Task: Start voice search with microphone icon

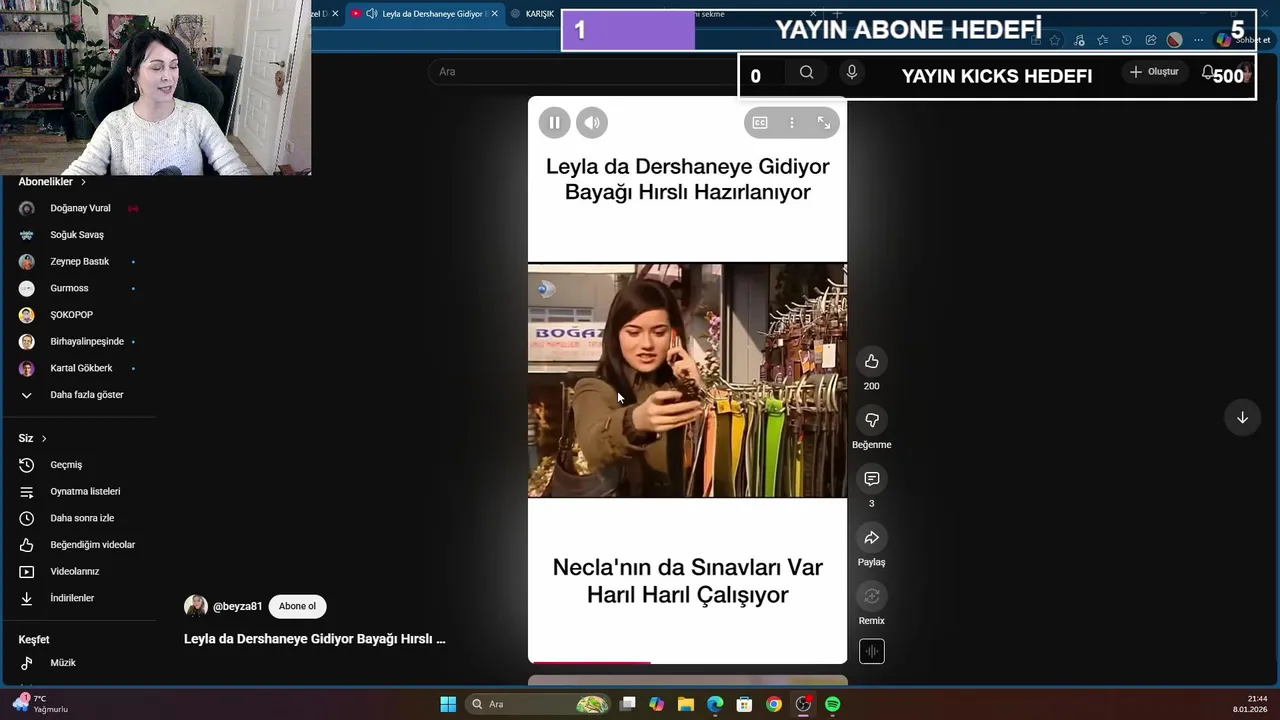Action: tap(852, 72)
